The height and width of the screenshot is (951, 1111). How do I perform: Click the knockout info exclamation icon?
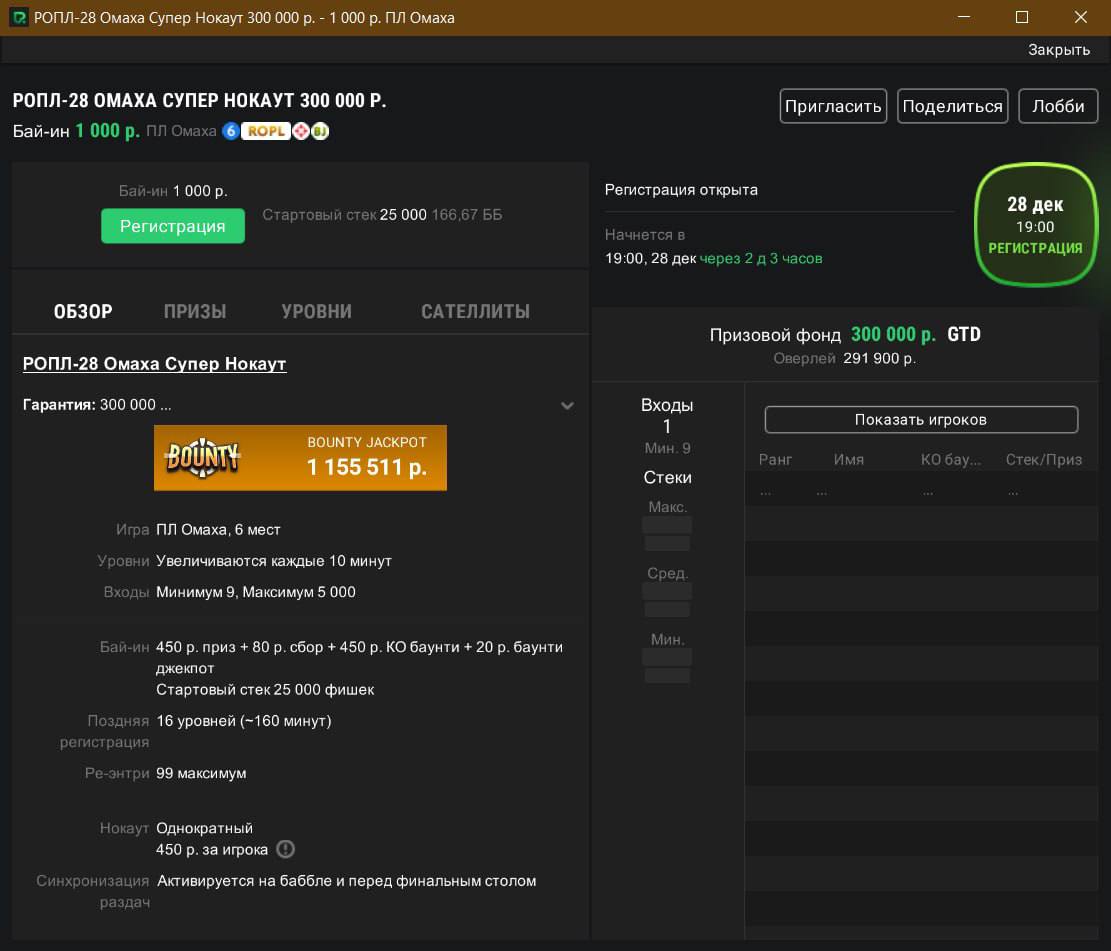click(286, 850)
